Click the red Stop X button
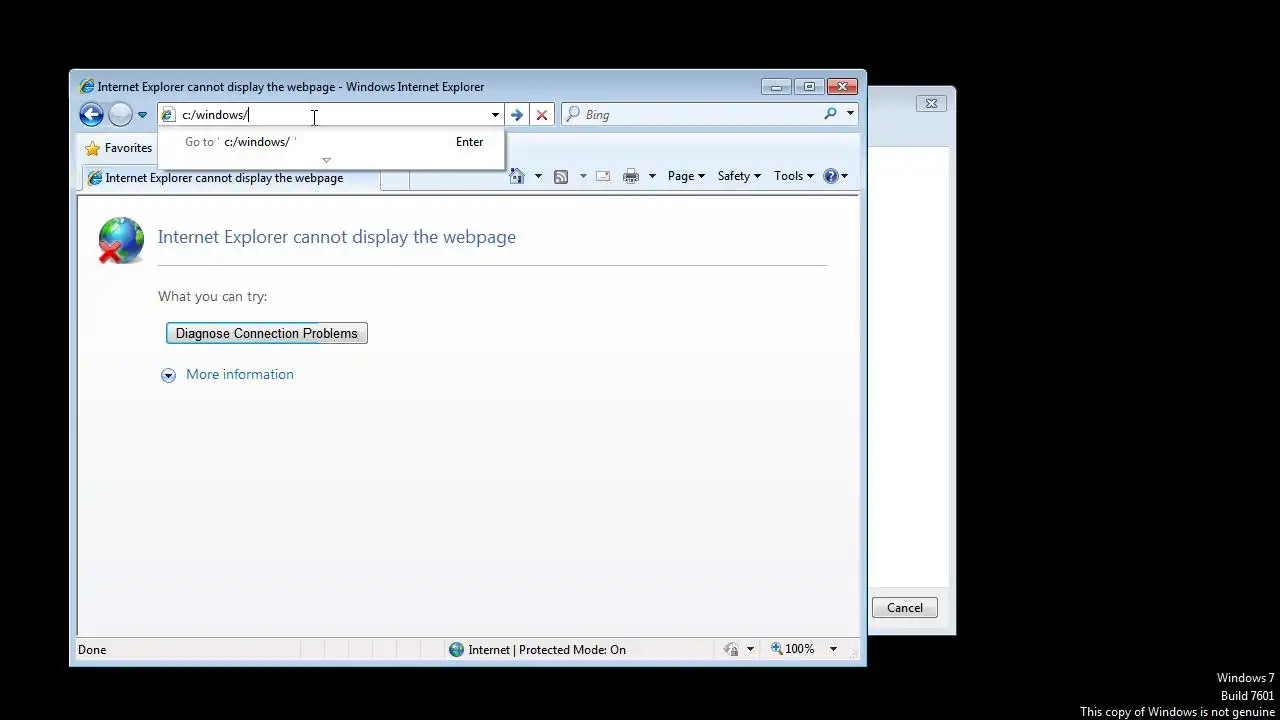Image resolution: width=1280 pixels, height=720 pixels. (542, 115)
